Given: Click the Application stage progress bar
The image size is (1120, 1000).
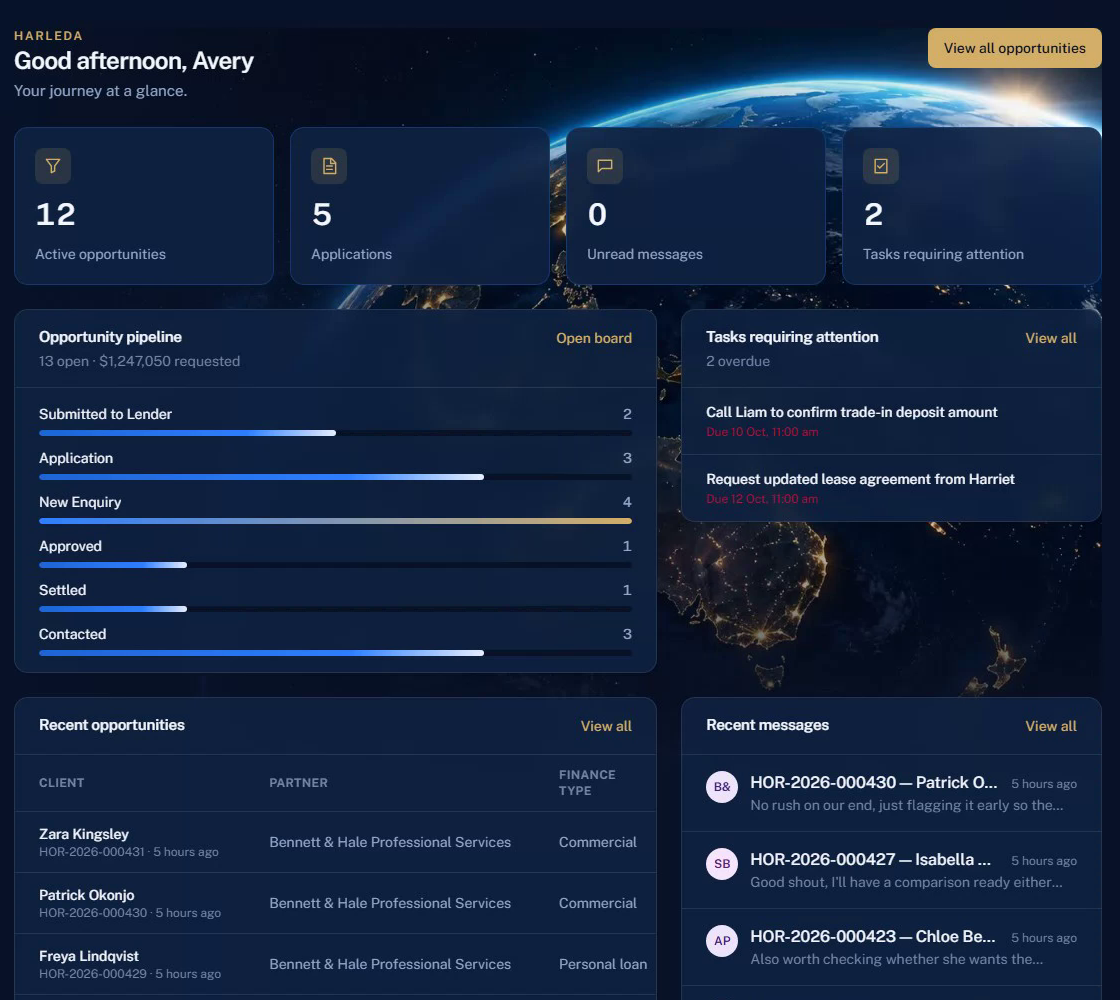Looking at the screenshot, I should pyautogui.click(x=335, y=477).
